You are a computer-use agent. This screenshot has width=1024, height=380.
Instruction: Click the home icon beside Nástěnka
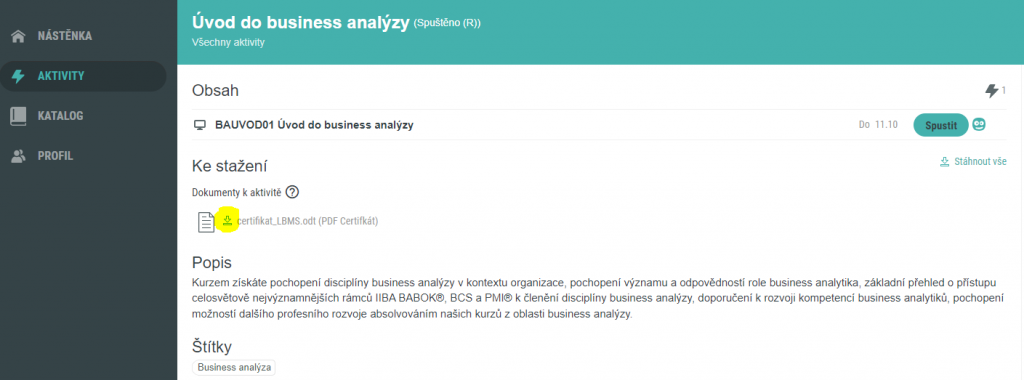tap(18, 36)
